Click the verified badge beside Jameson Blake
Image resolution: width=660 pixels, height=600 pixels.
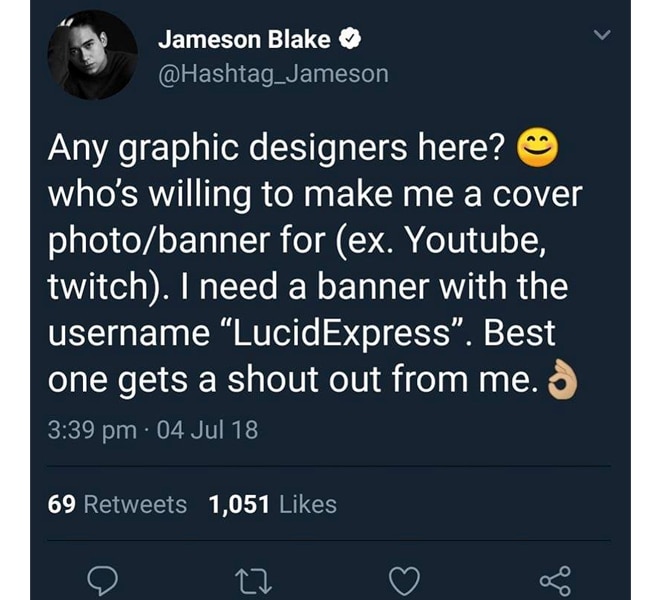pos(350,40)
